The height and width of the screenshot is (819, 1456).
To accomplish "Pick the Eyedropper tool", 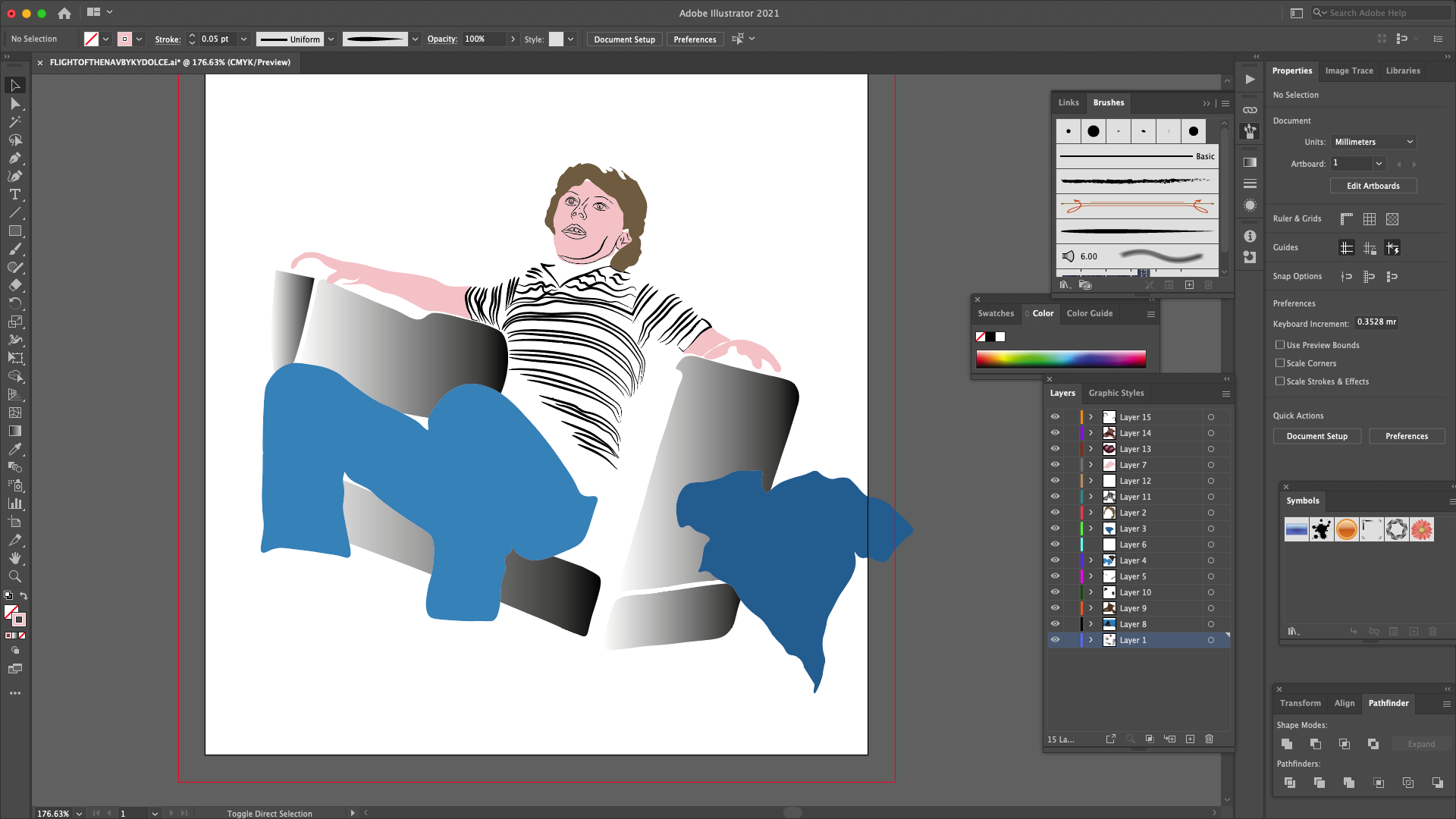I will click(x=15, y=450).
